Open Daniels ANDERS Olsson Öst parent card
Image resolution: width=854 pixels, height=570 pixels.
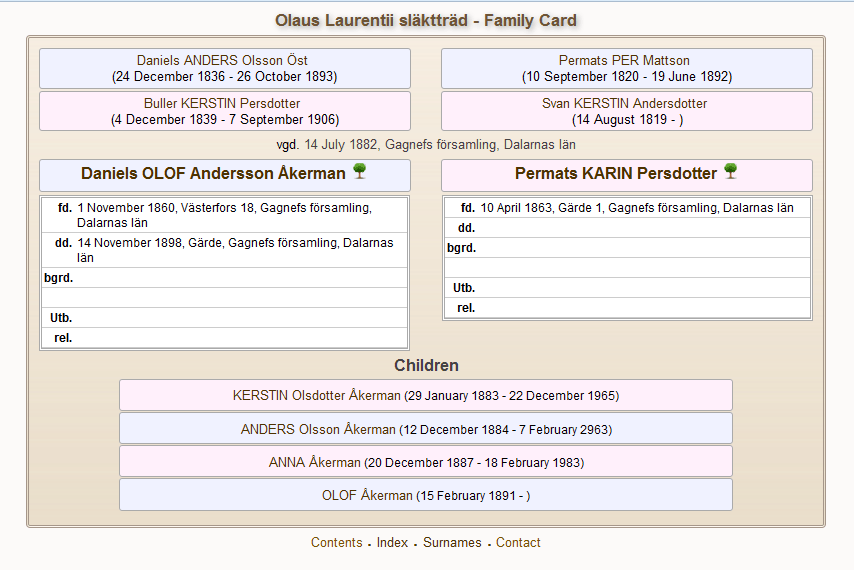pos(225,68)
